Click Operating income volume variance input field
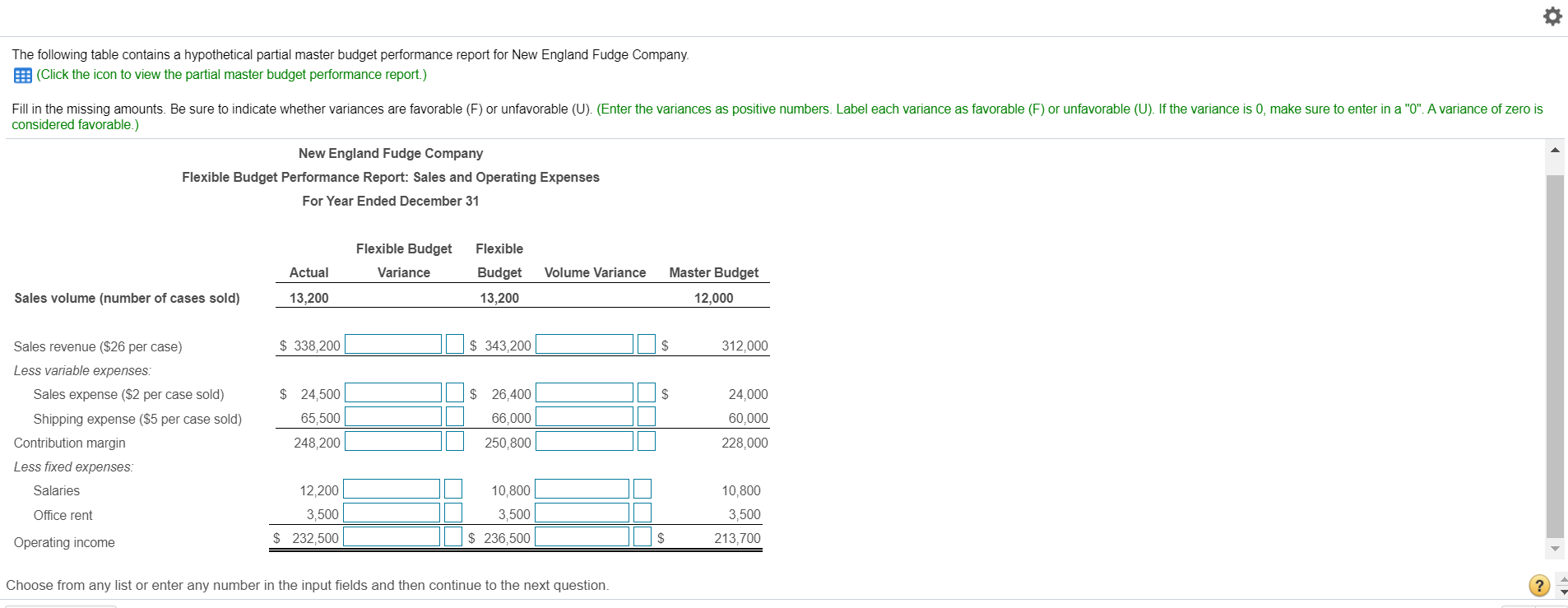Screen dimensions: 1568x608 (x=582, y=536)
